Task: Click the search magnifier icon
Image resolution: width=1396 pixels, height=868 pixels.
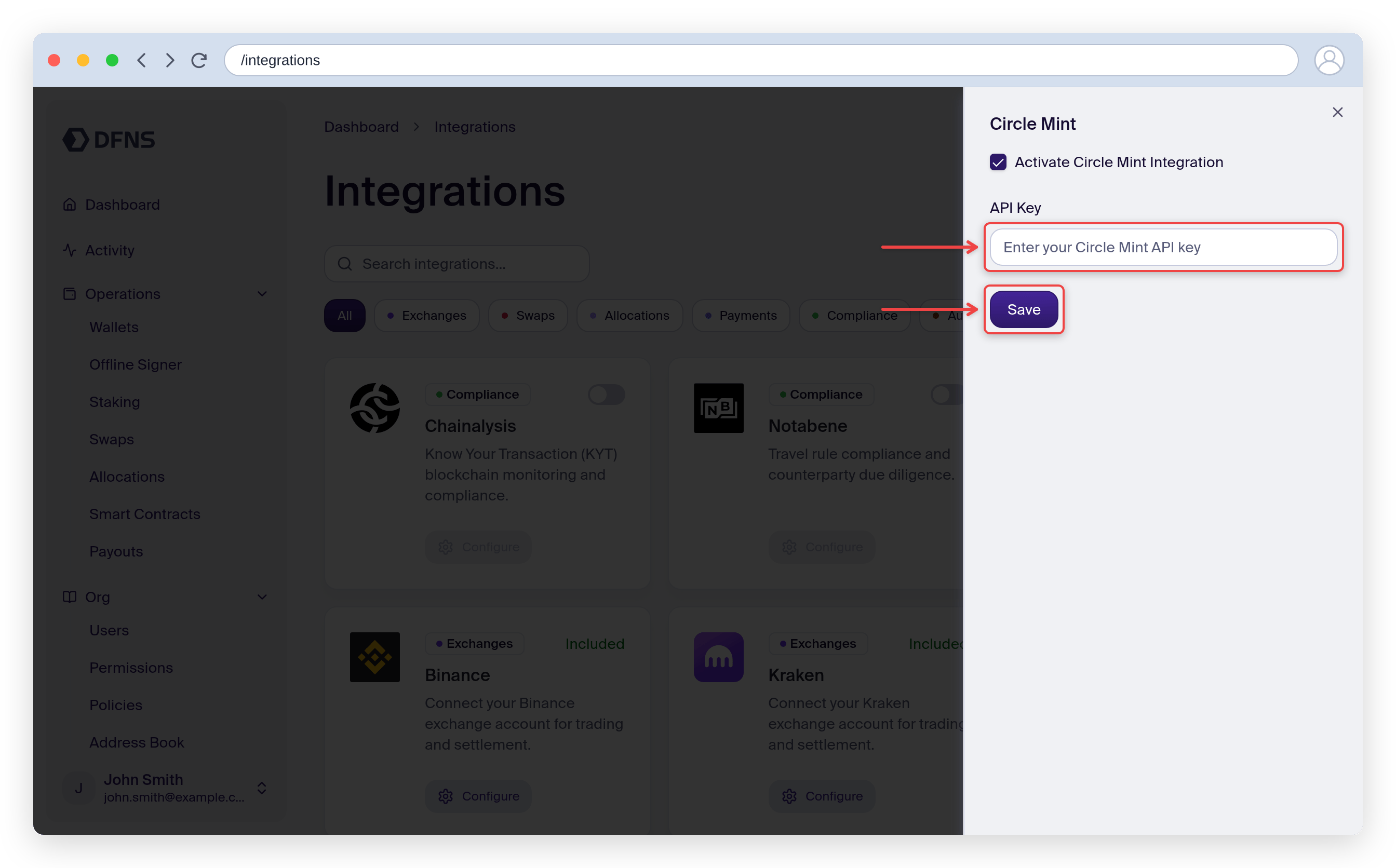Action: [x=344, y=264]
